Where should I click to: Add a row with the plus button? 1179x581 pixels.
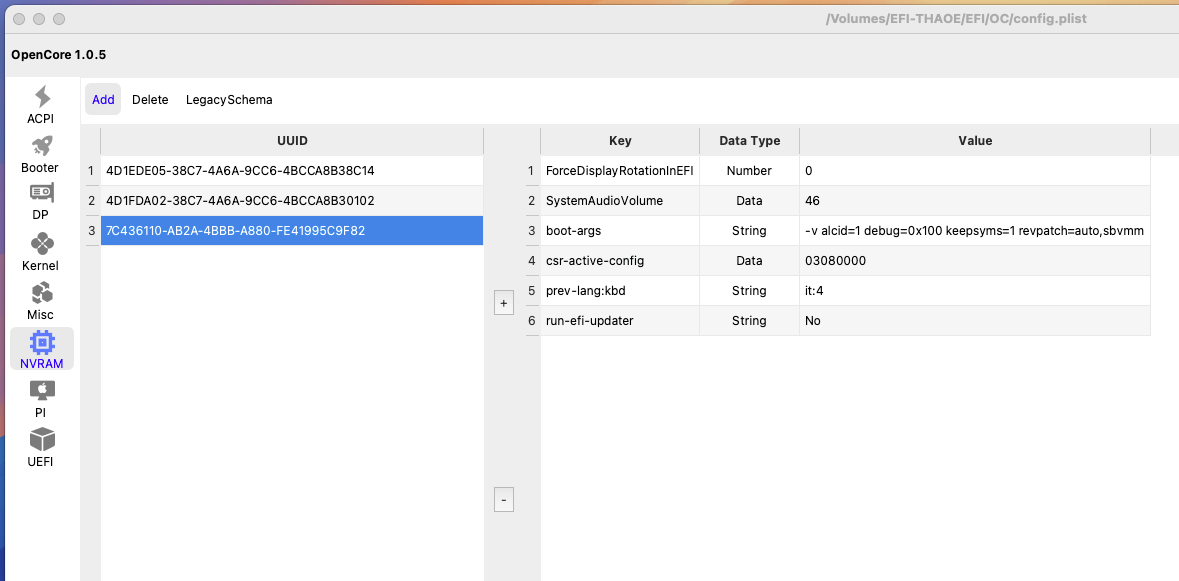point(504,304)
